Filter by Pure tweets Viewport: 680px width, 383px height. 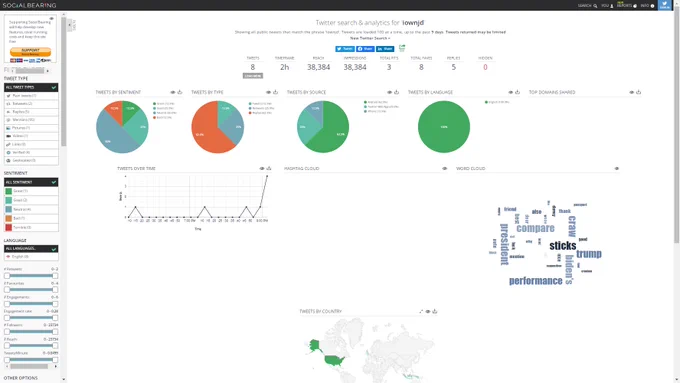pos(31,95)
